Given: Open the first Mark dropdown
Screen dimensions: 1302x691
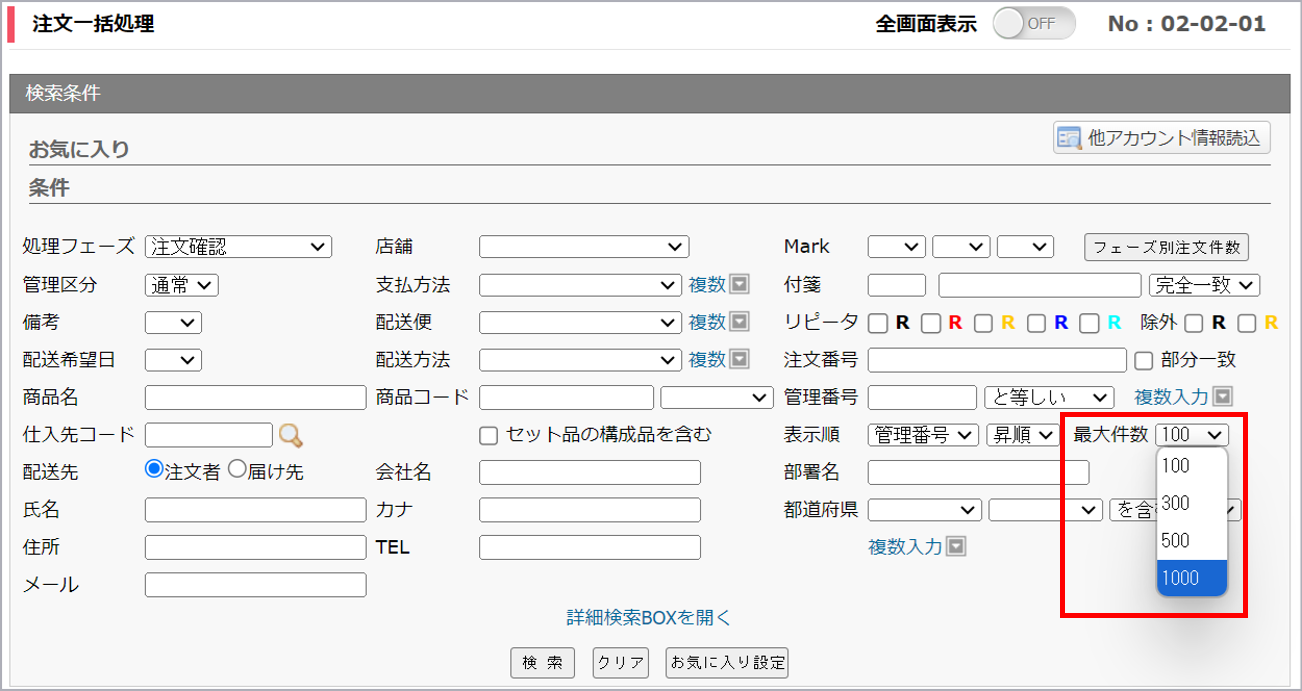Looking at the screenshot, I should [897, 247].
